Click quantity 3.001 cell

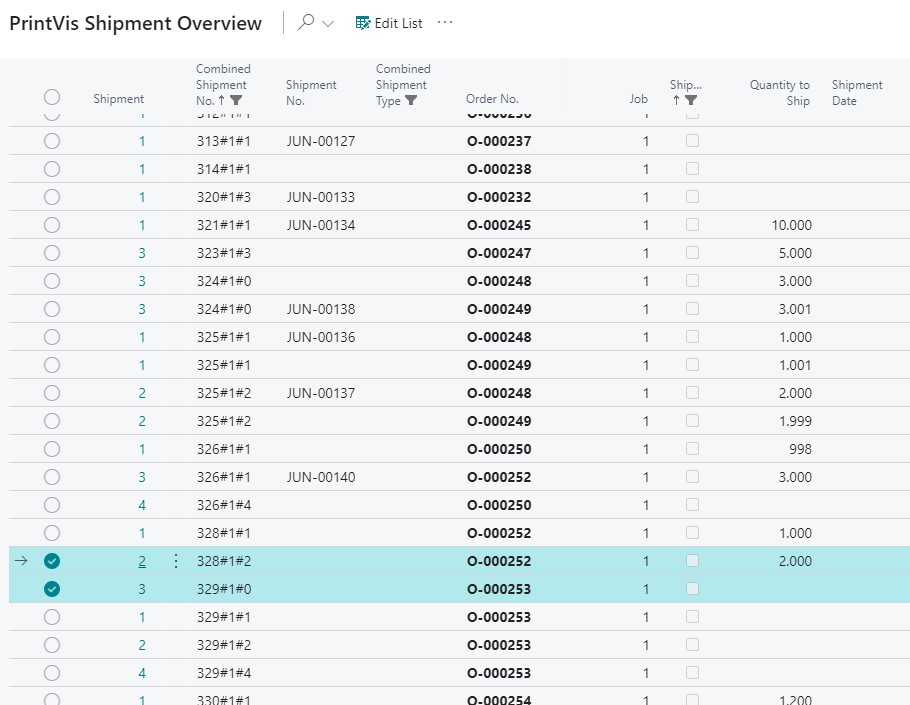click(795, 309)
